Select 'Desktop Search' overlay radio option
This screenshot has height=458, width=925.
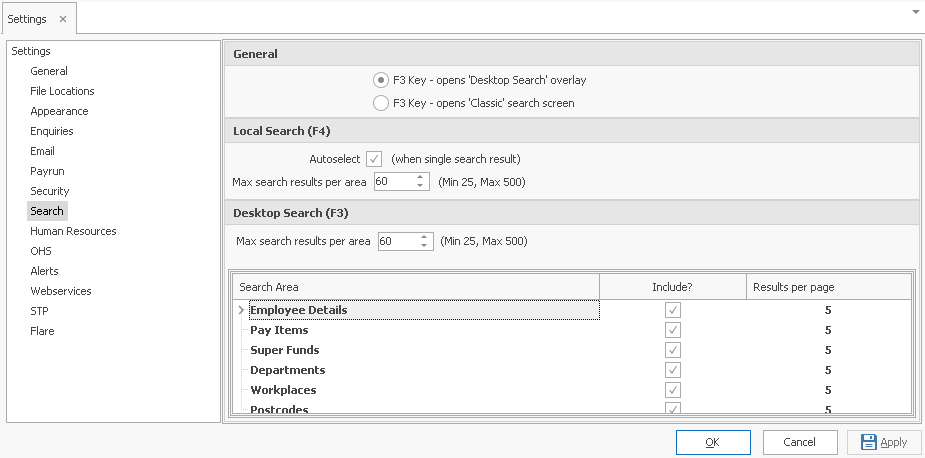[x=381, y=80]
